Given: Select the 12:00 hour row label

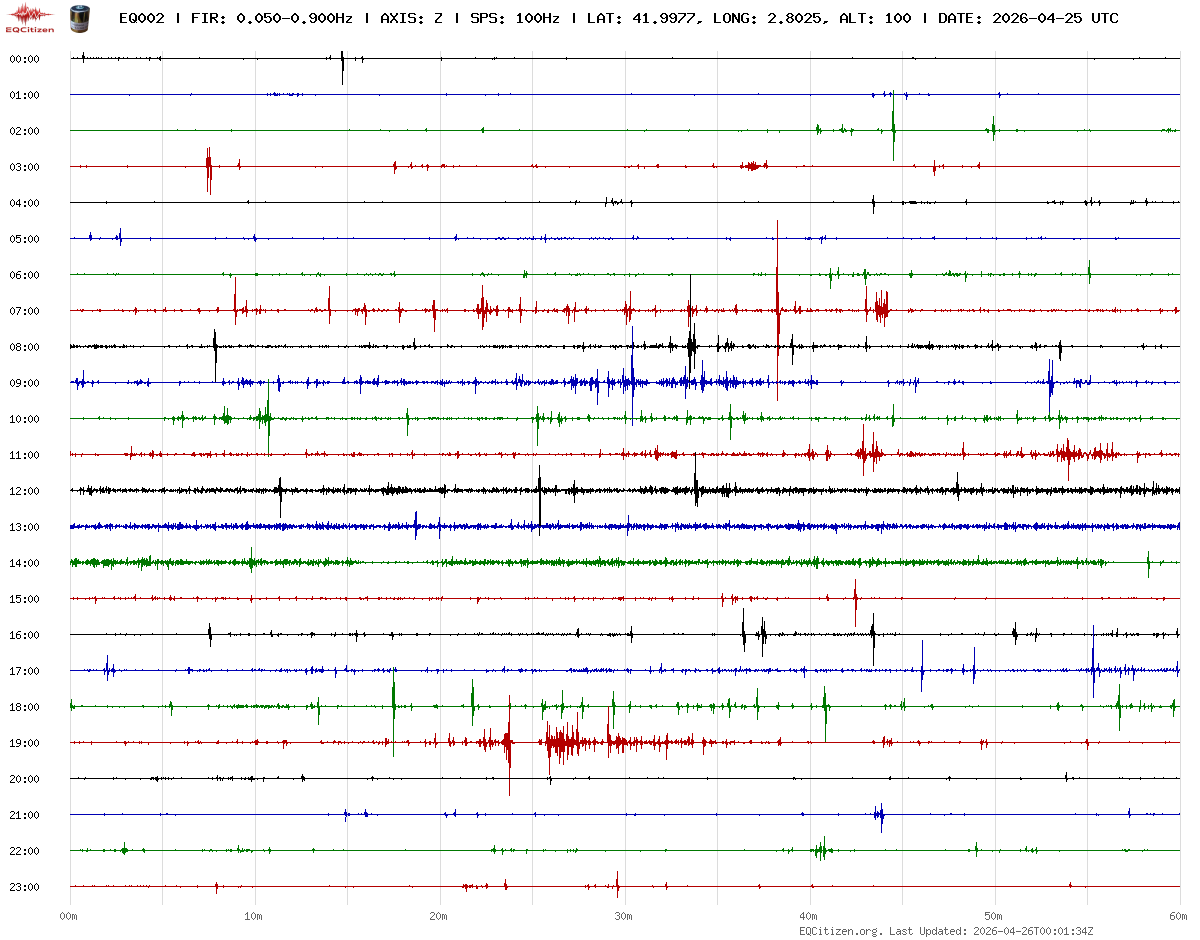Looking at the screenshot, I should point(24,491).
